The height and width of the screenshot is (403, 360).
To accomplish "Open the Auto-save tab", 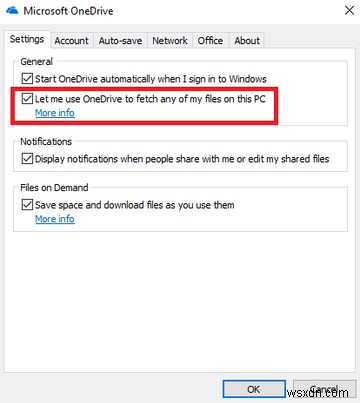I will tap(120, 41).
